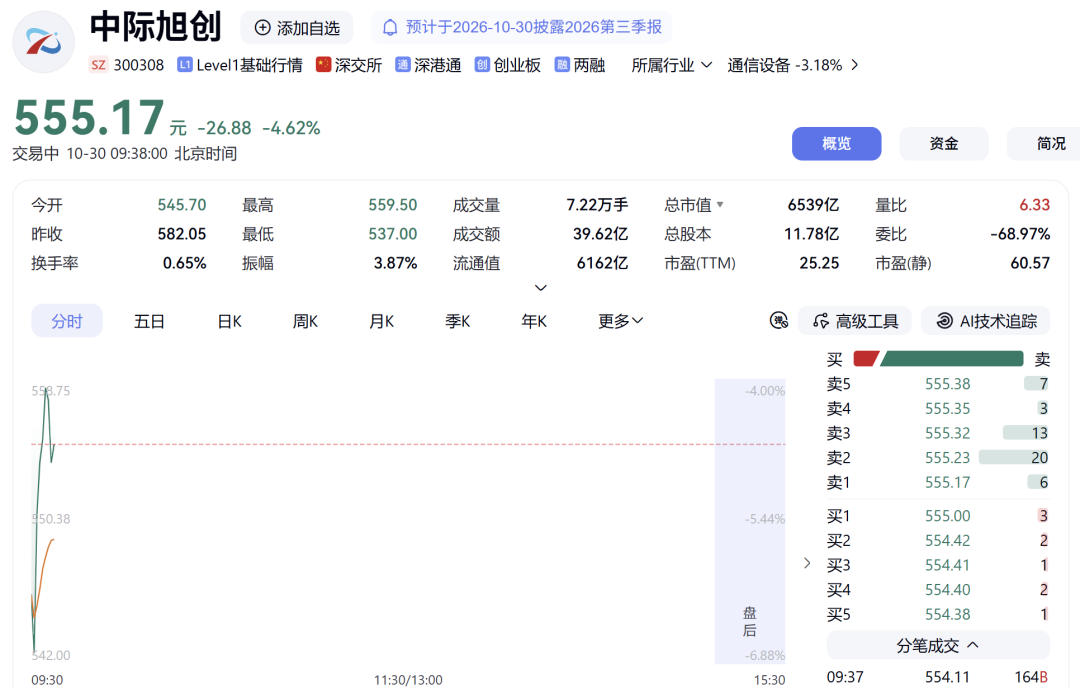The image size is (1080, 688).
Task: Open 高级工具 advanced tools
Action: (855, 321)
